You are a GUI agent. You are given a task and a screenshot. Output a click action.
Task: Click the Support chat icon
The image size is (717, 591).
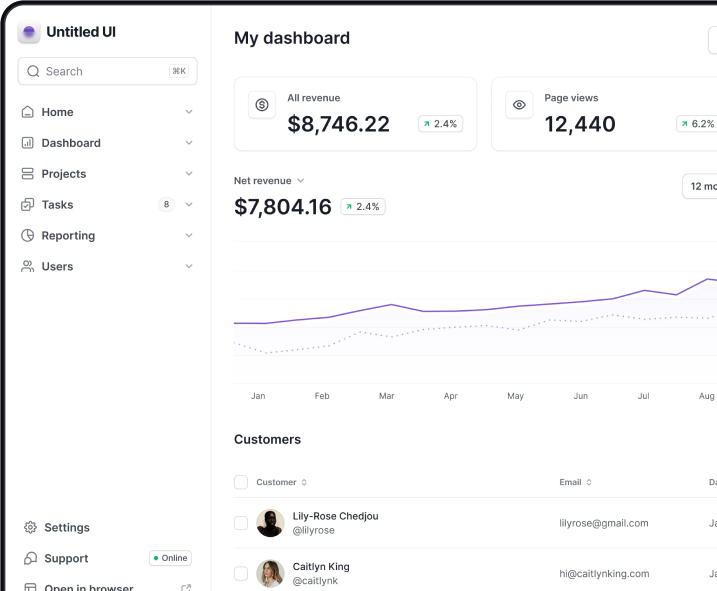pos(30,558)
